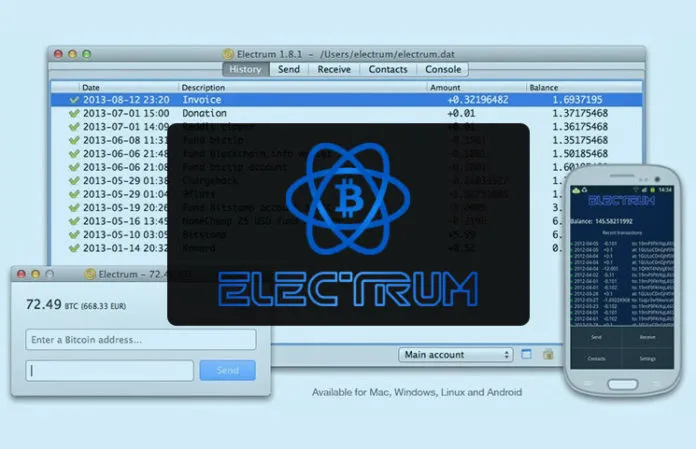The image size is (696, 449).
Task: Select the Donation transaction row
Action: 346,113
